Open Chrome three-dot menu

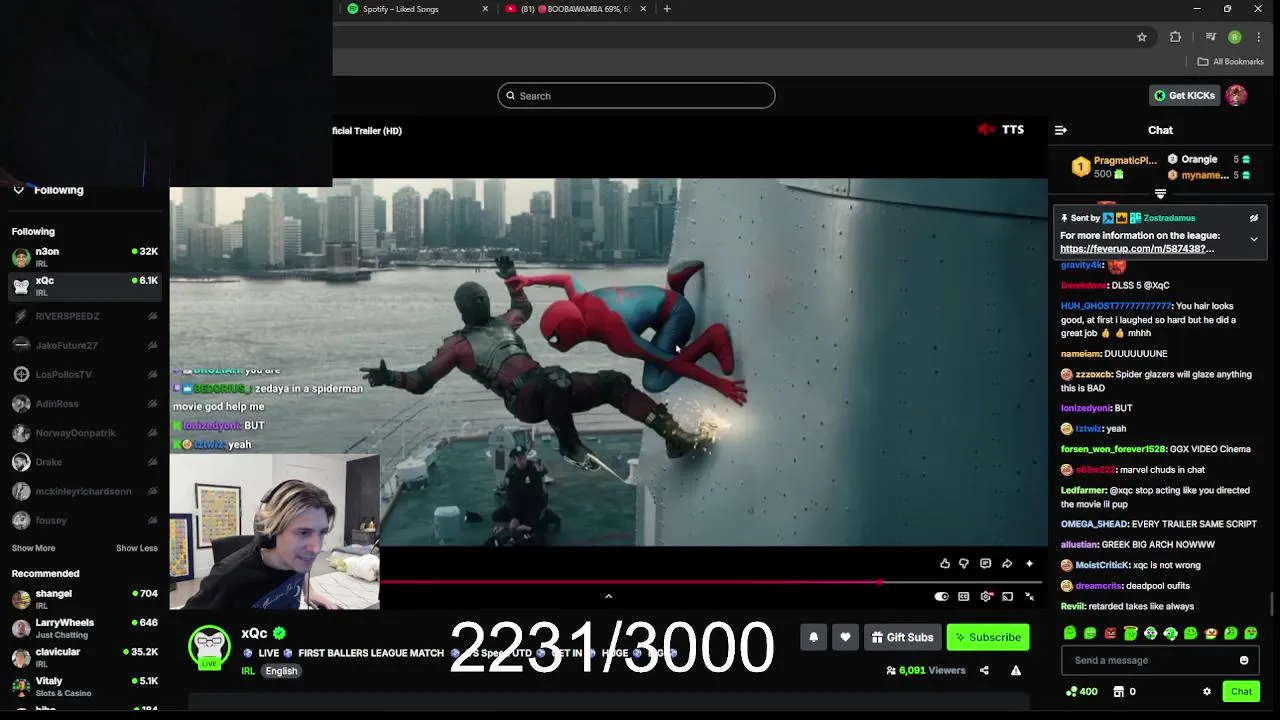tap(1259, 37)
